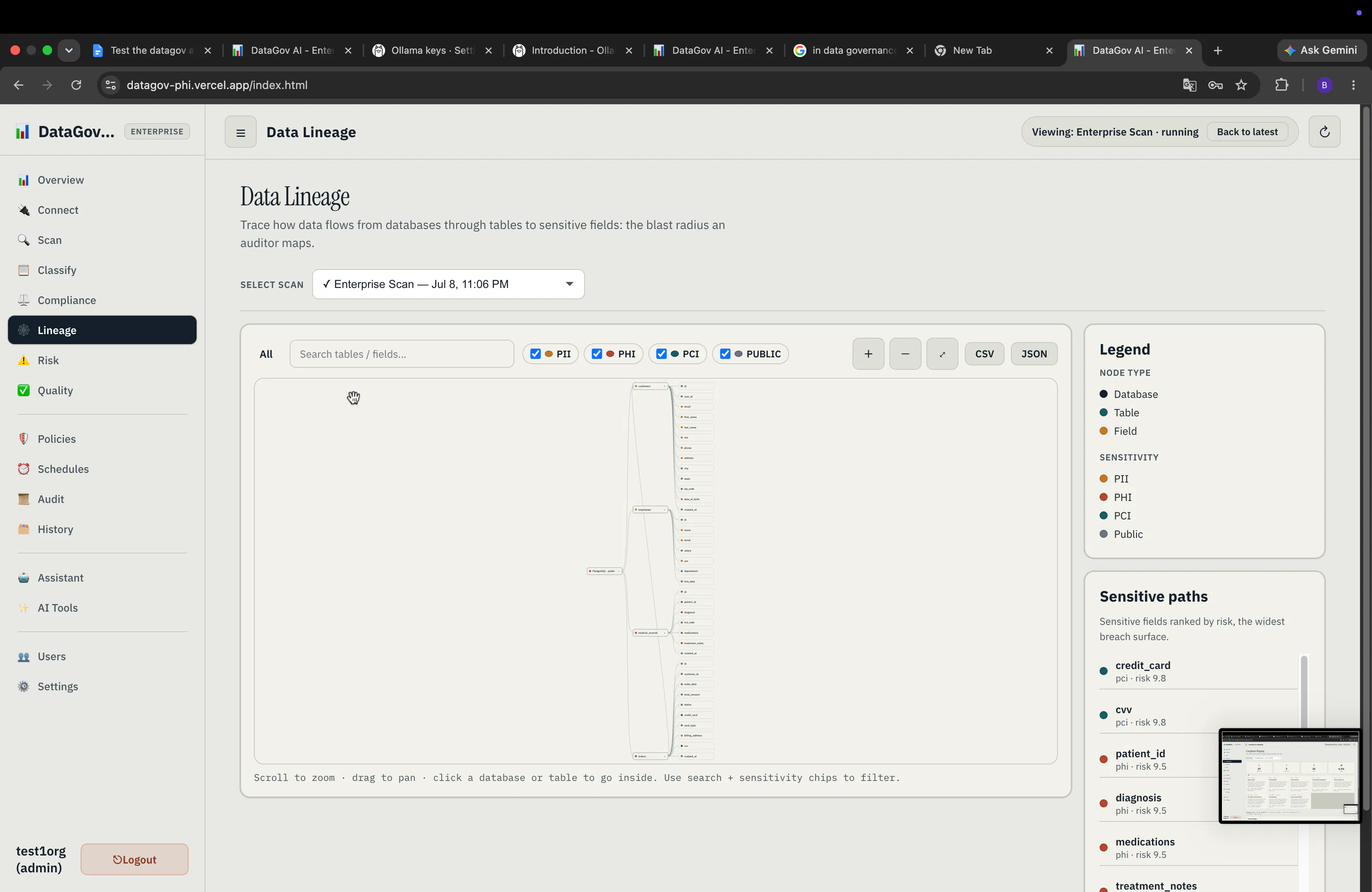Go to Connect in the sidebar
This screenshot has width=1372, height=892.
(x=102, y=210)
